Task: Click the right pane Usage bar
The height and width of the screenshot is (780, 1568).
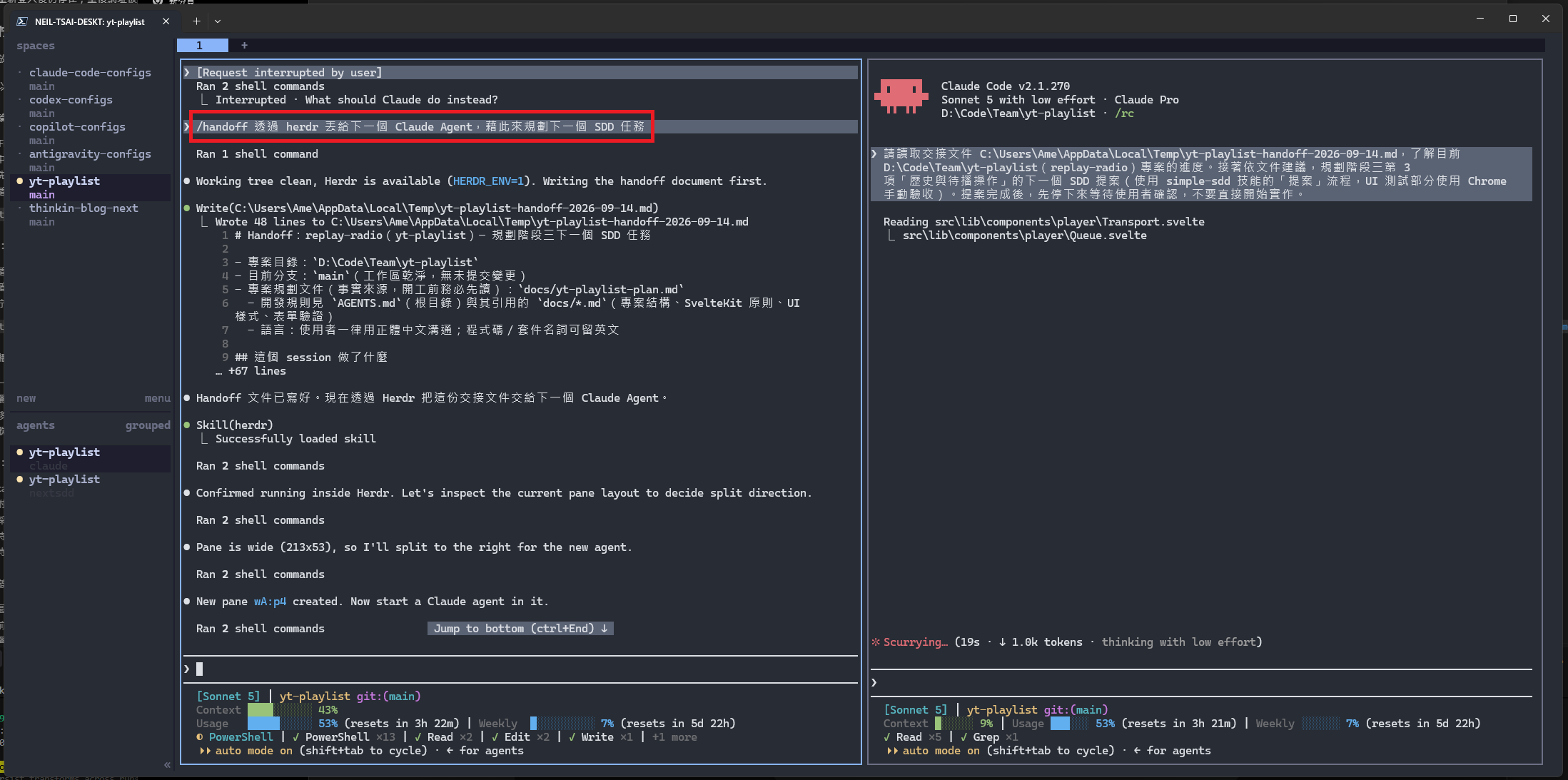Action: pyautogui.click(x=1069, y=724)
